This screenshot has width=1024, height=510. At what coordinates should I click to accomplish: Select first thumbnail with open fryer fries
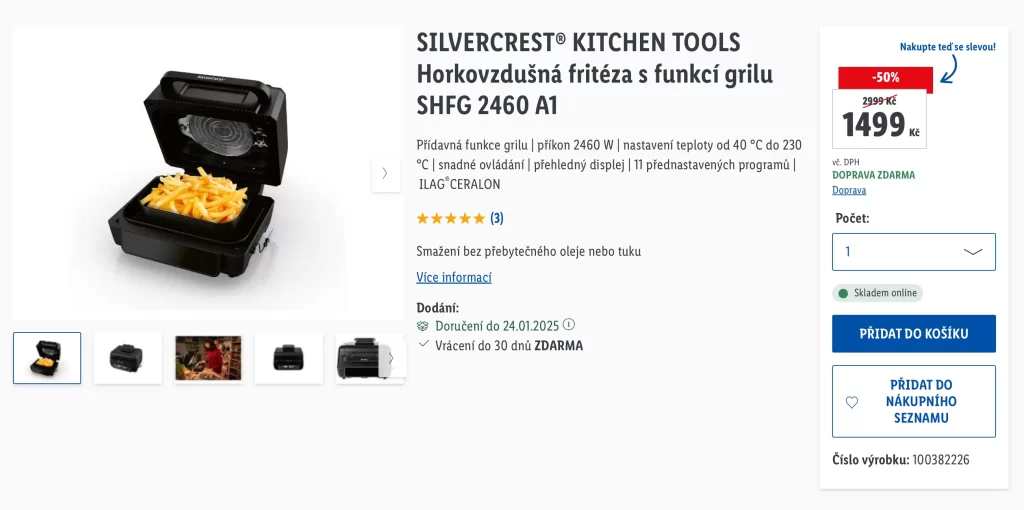coord(47,358)
